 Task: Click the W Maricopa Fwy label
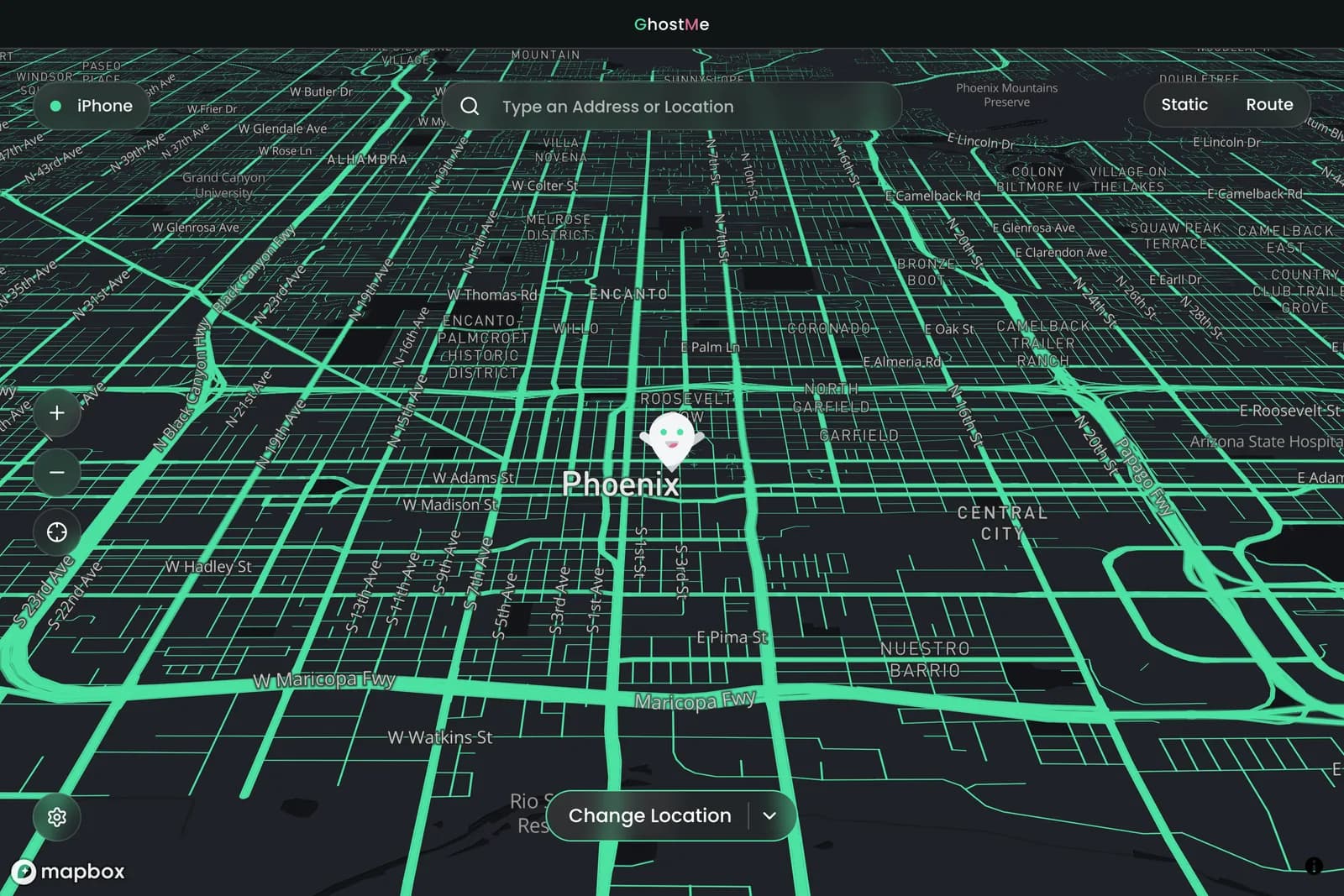tap(324, 679)
